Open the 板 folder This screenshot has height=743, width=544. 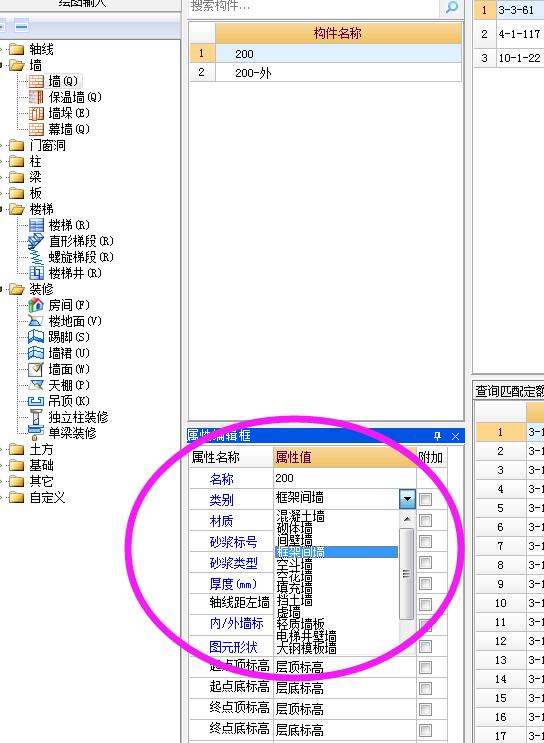click(17, 193)
